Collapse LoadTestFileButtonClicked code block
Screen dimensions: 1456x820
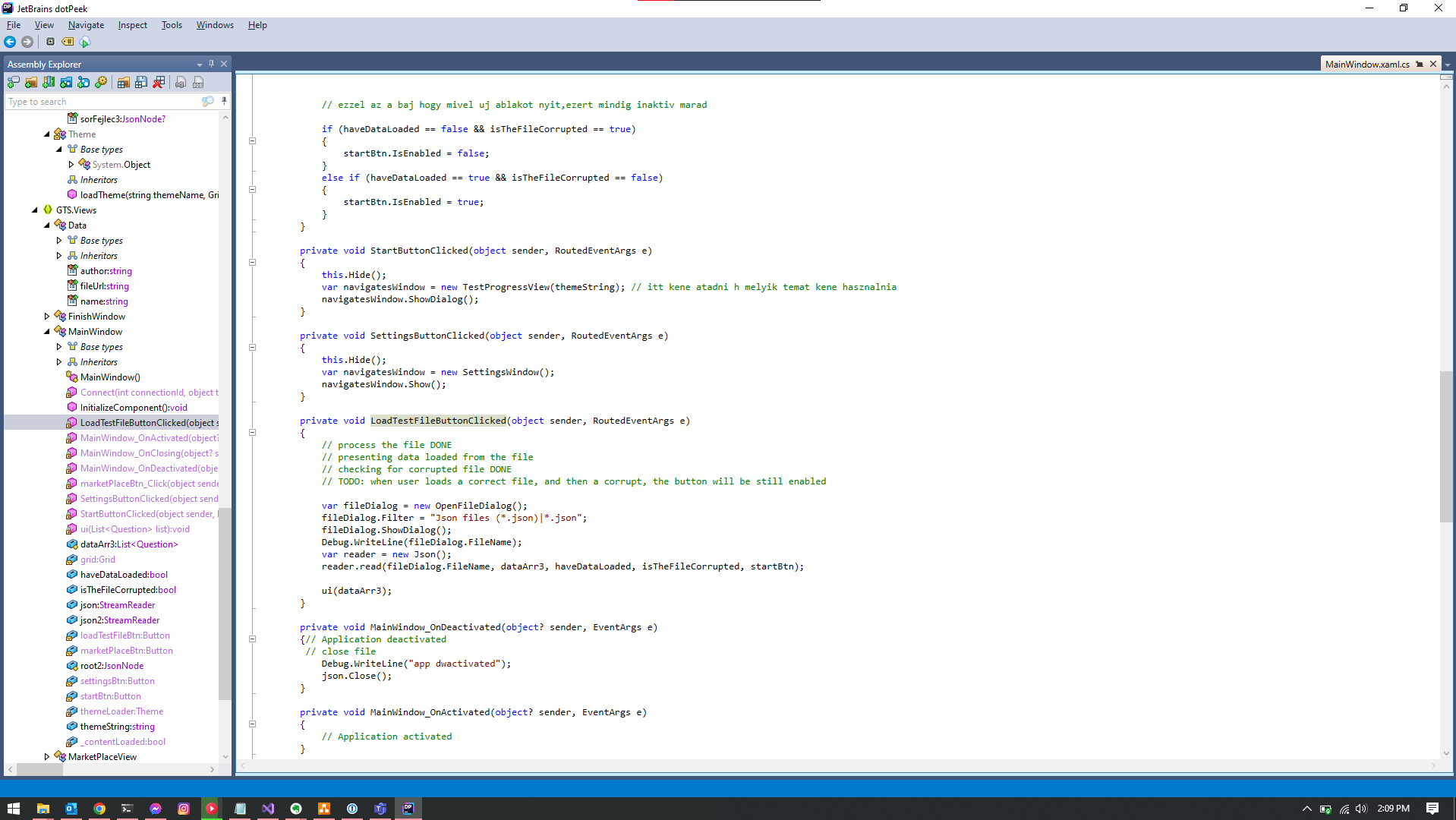pos(253,433)
